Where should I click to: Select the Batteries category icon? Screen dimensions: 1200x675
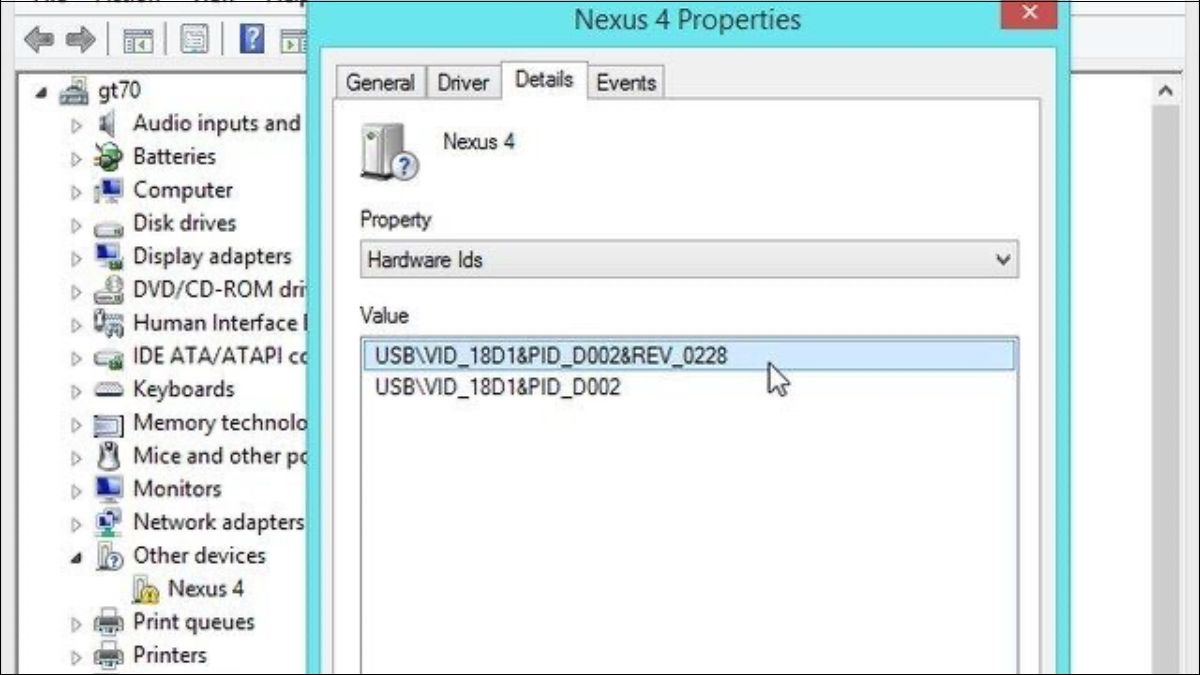coord(107,157)
